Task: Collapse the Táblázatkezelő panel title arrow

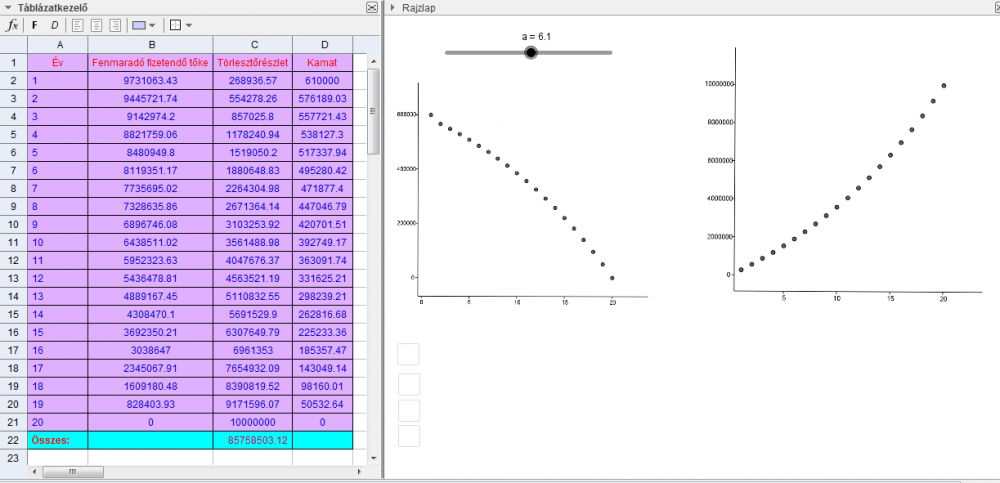Action: tap(8, 7)
